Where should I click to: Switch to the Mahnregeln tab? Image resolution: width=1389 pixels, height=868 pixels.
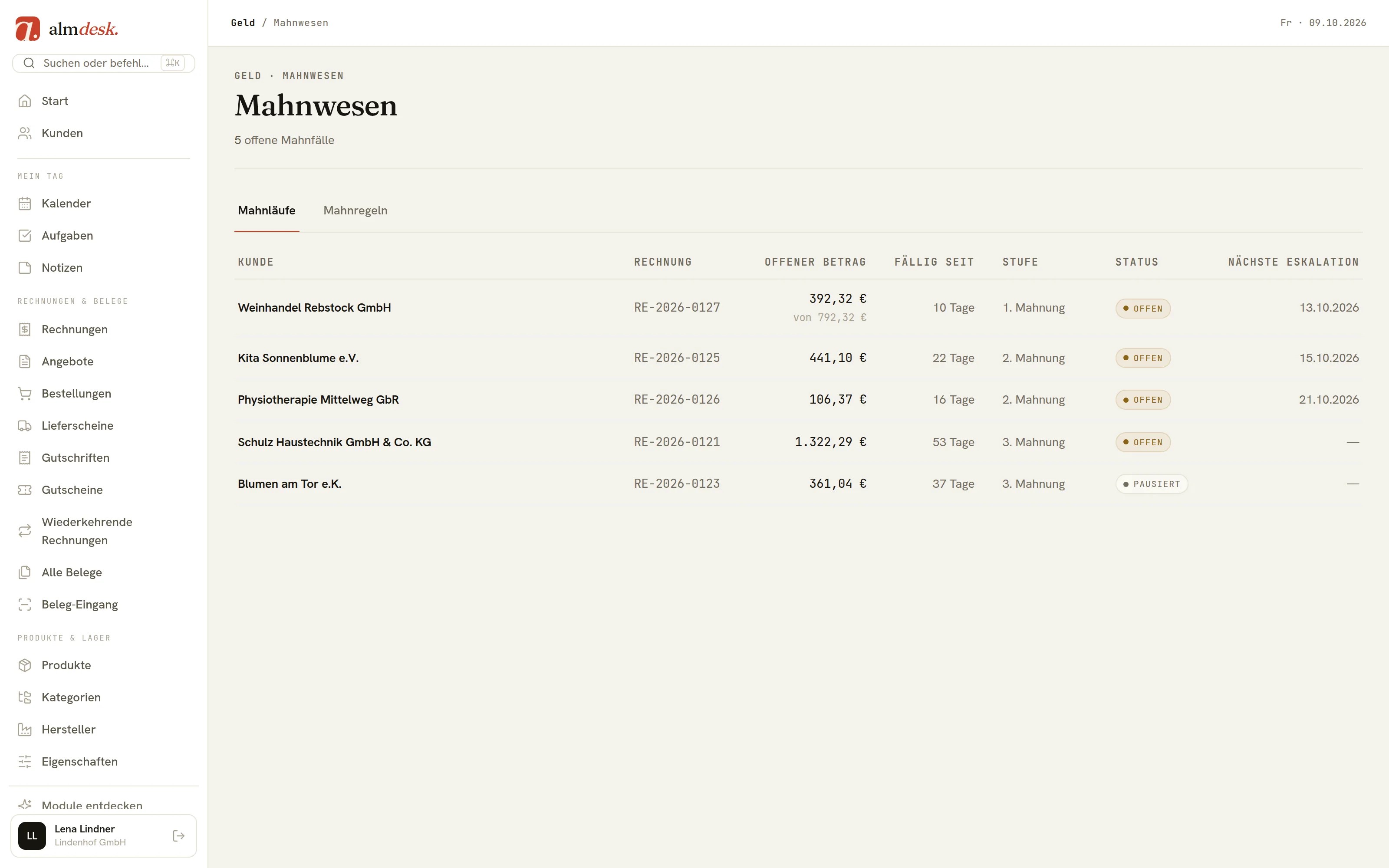pos(355,210)
